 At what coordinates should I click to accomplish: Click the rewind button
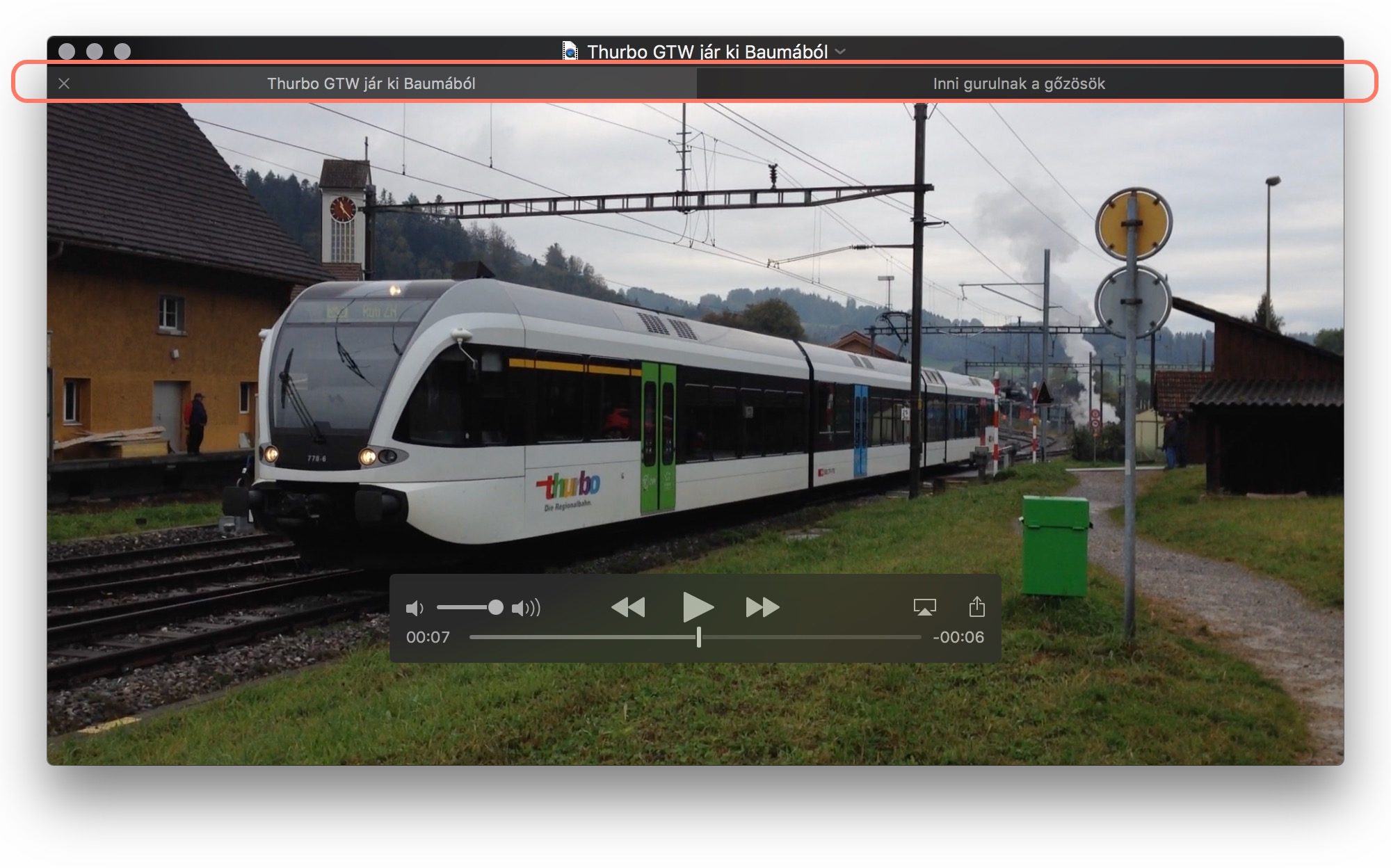coord(628,607)
